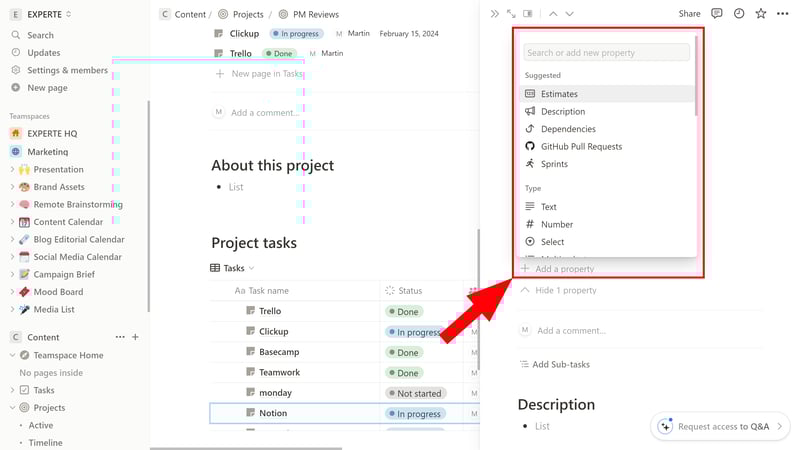Select Dependencies suggested property
The image size is (800, 450).
click(x=607, y=129)
